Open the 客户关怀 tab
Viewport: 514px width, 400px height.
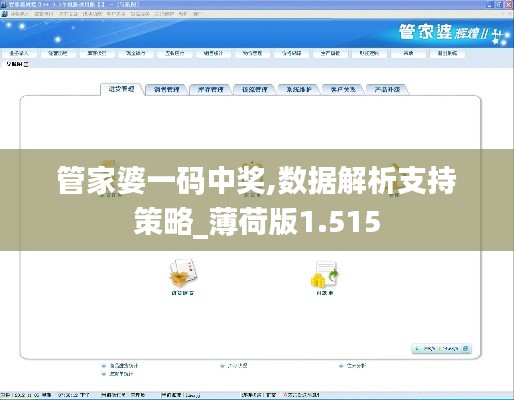[343, 89]
